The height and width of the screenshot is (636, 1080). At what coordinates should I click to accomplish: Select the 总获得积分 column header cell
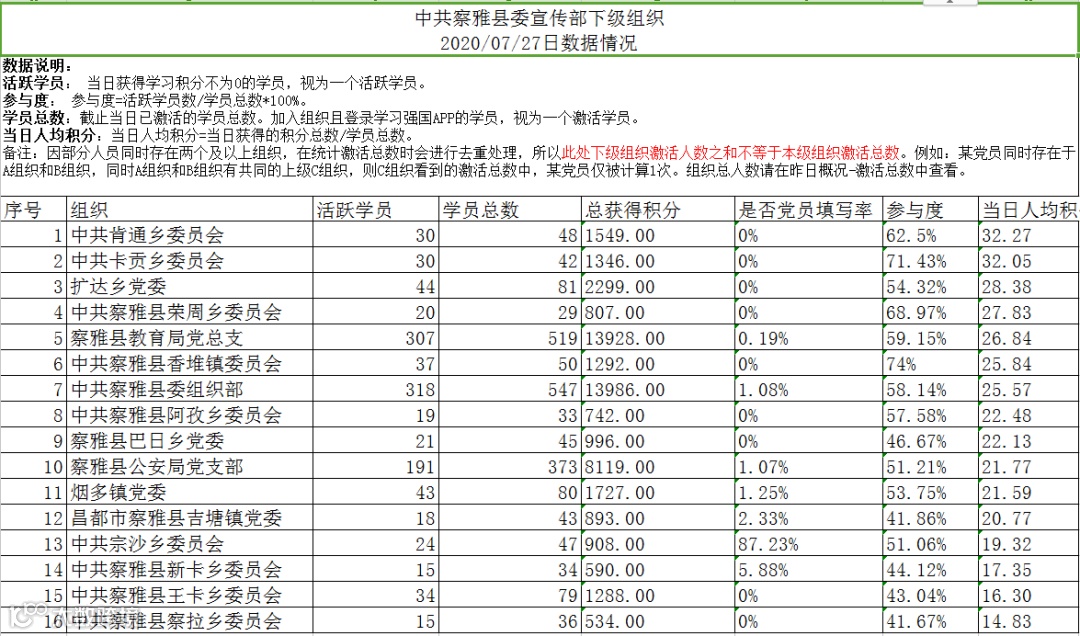(x=658, y=210)
